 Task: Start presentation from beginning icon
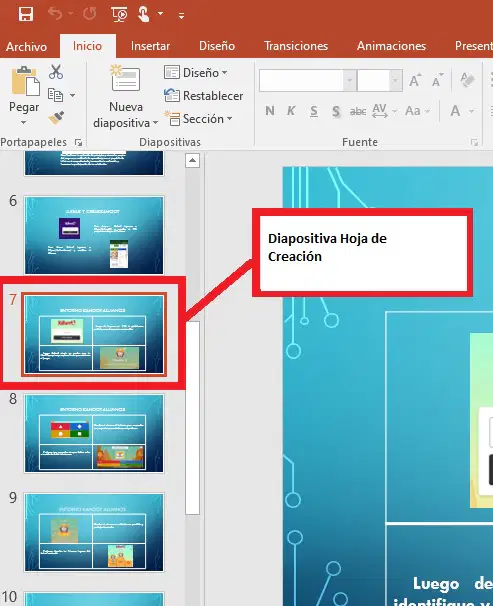[119, 14]
